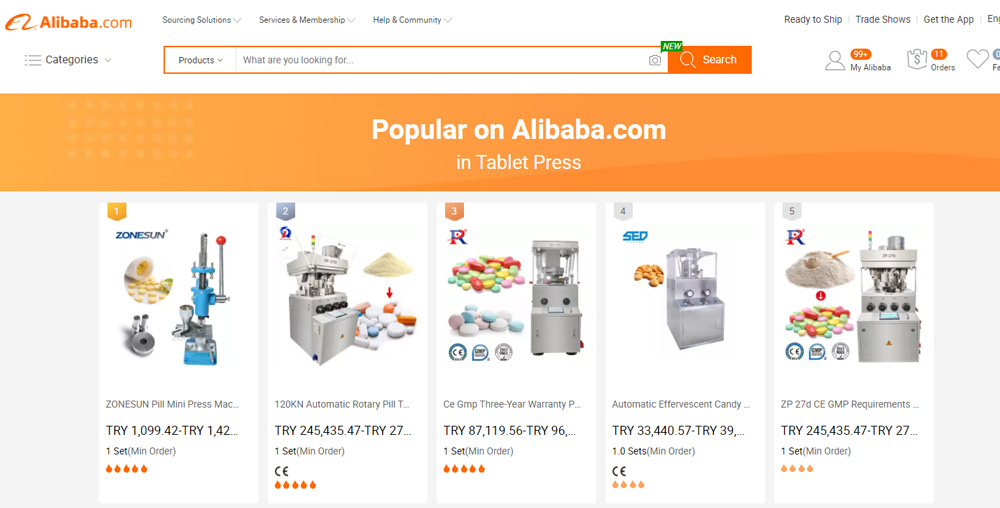Open camera image search icon

point(655,60)
